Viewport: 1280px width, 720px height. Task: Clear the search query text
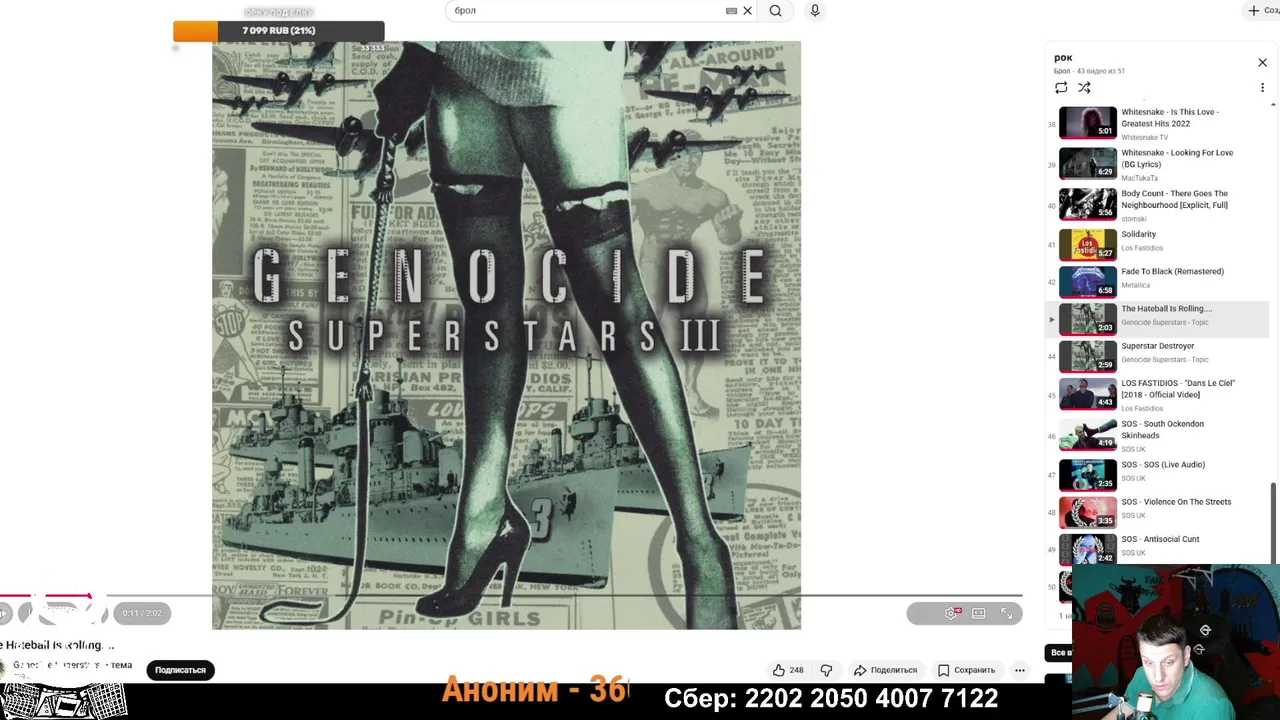(747, 11)
